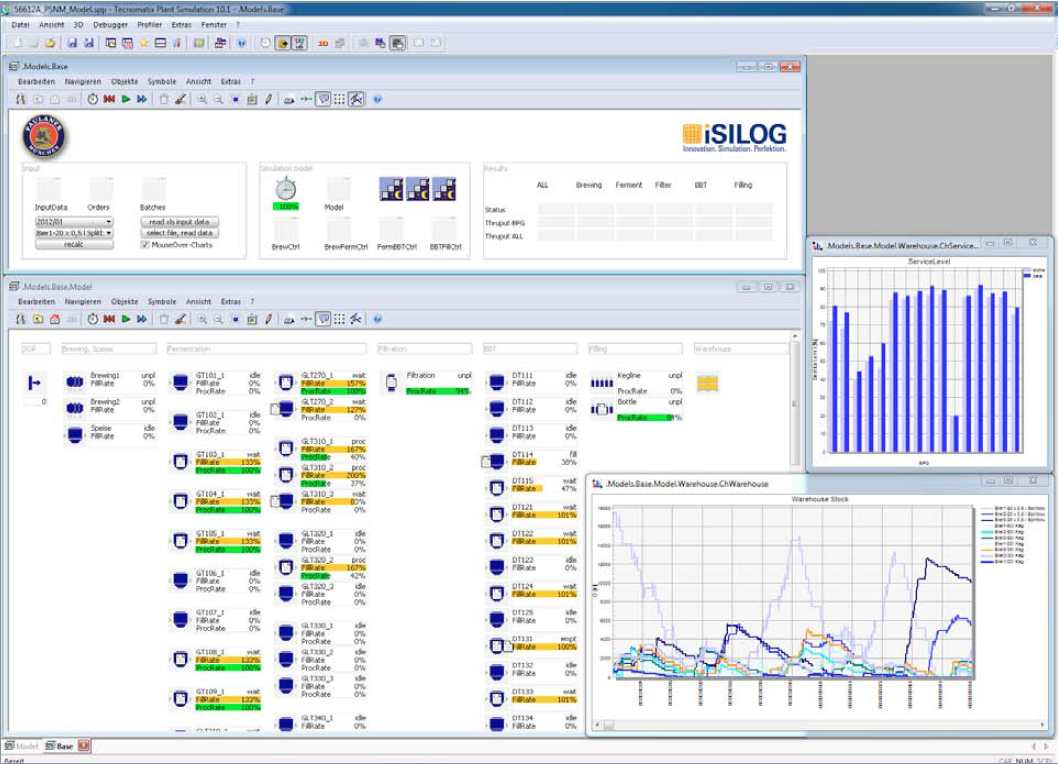Screen dimensions: 1058x764
Task: Switch to the Base tab at bottom
Action: pyautogui.click(x=59, y=746)
